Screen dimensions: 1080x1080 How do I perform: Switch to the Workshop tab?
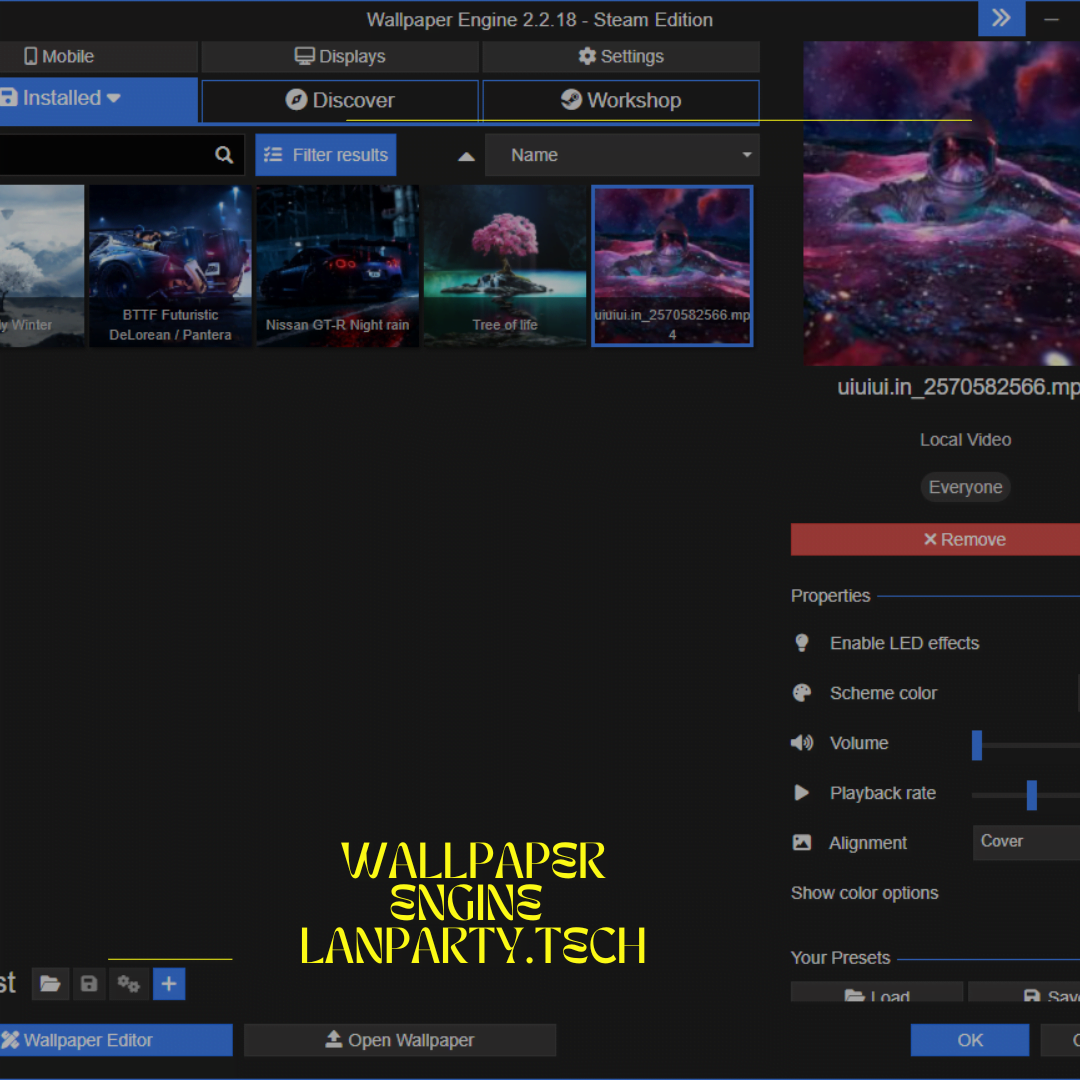(620, 100)
